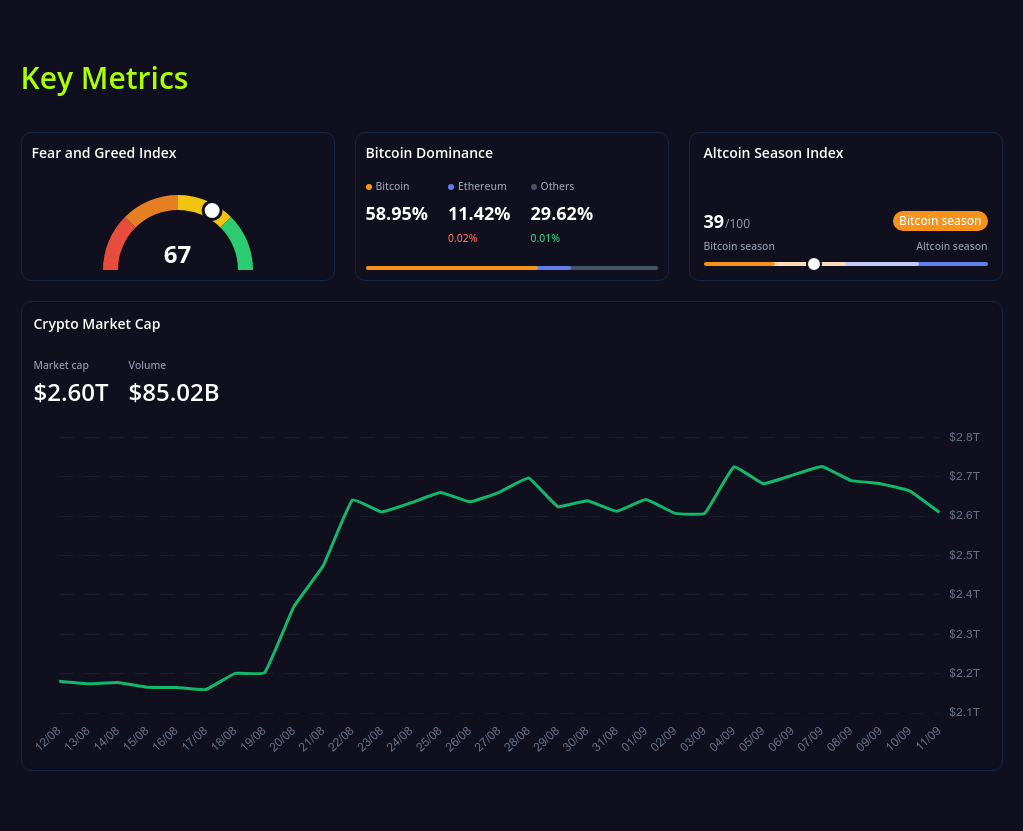Click the $2.2T y-axis label
Screen dimensions: 1023x831
[x=964, y=673]
